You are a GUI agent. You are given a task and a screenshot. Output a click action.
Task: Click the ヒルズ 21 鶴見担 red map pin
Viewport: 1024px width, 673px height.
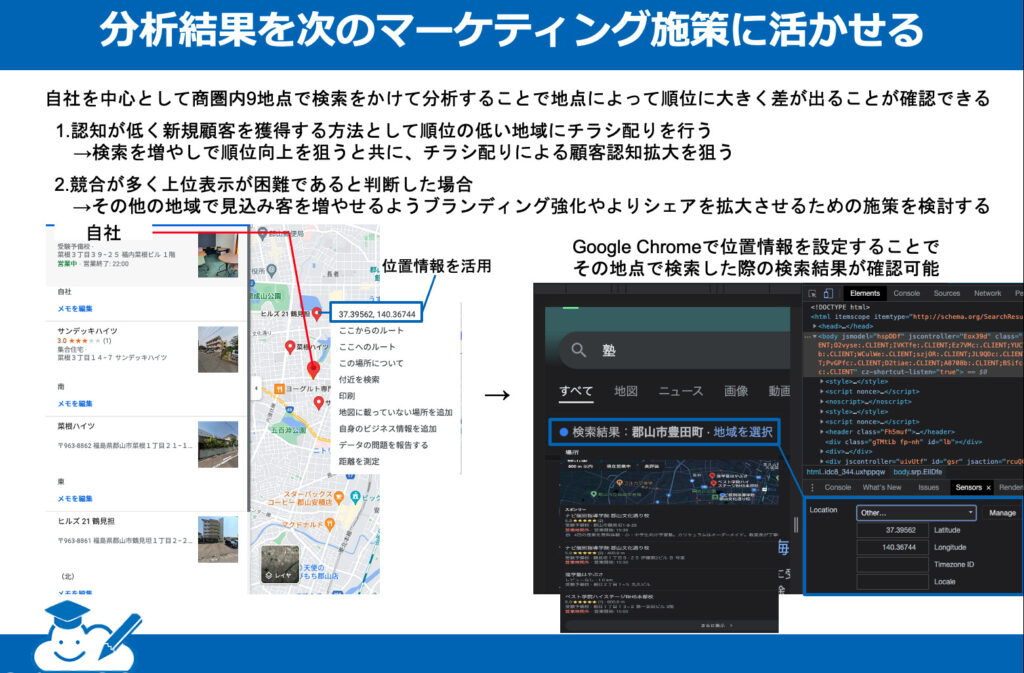click(317, 314)
